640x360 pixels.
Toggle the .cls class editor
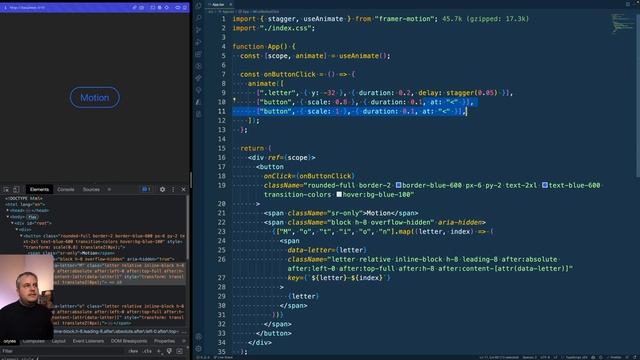pos(147,351)
